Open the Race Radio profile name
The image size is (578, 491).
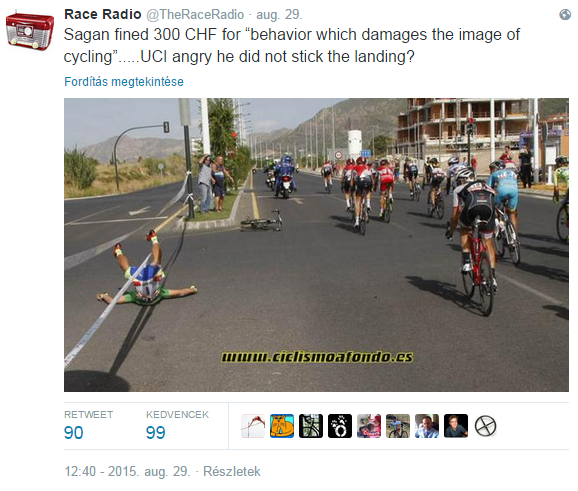pos(102,14)
